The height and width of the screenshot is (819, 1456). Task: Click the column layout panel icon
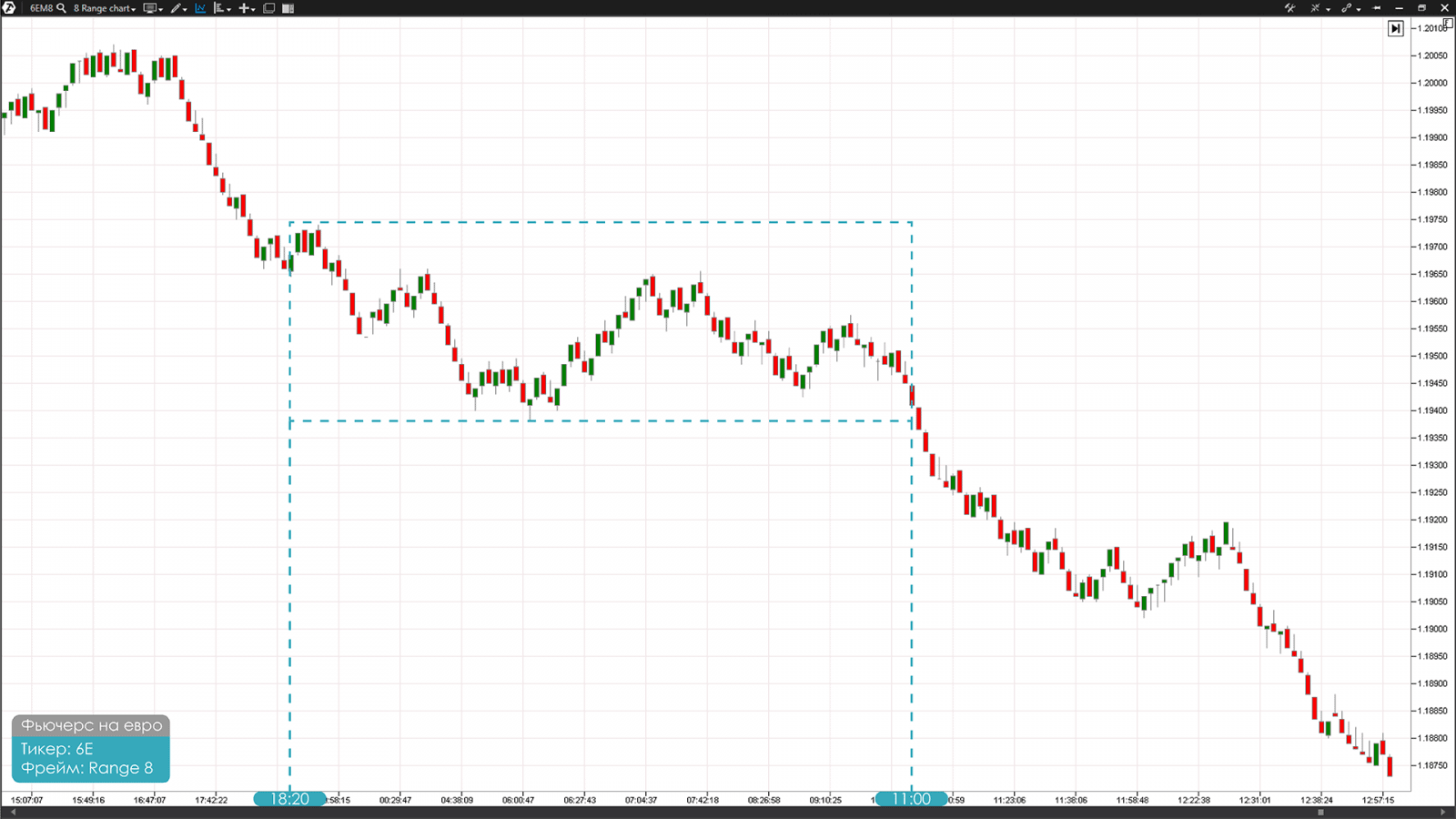288,8
